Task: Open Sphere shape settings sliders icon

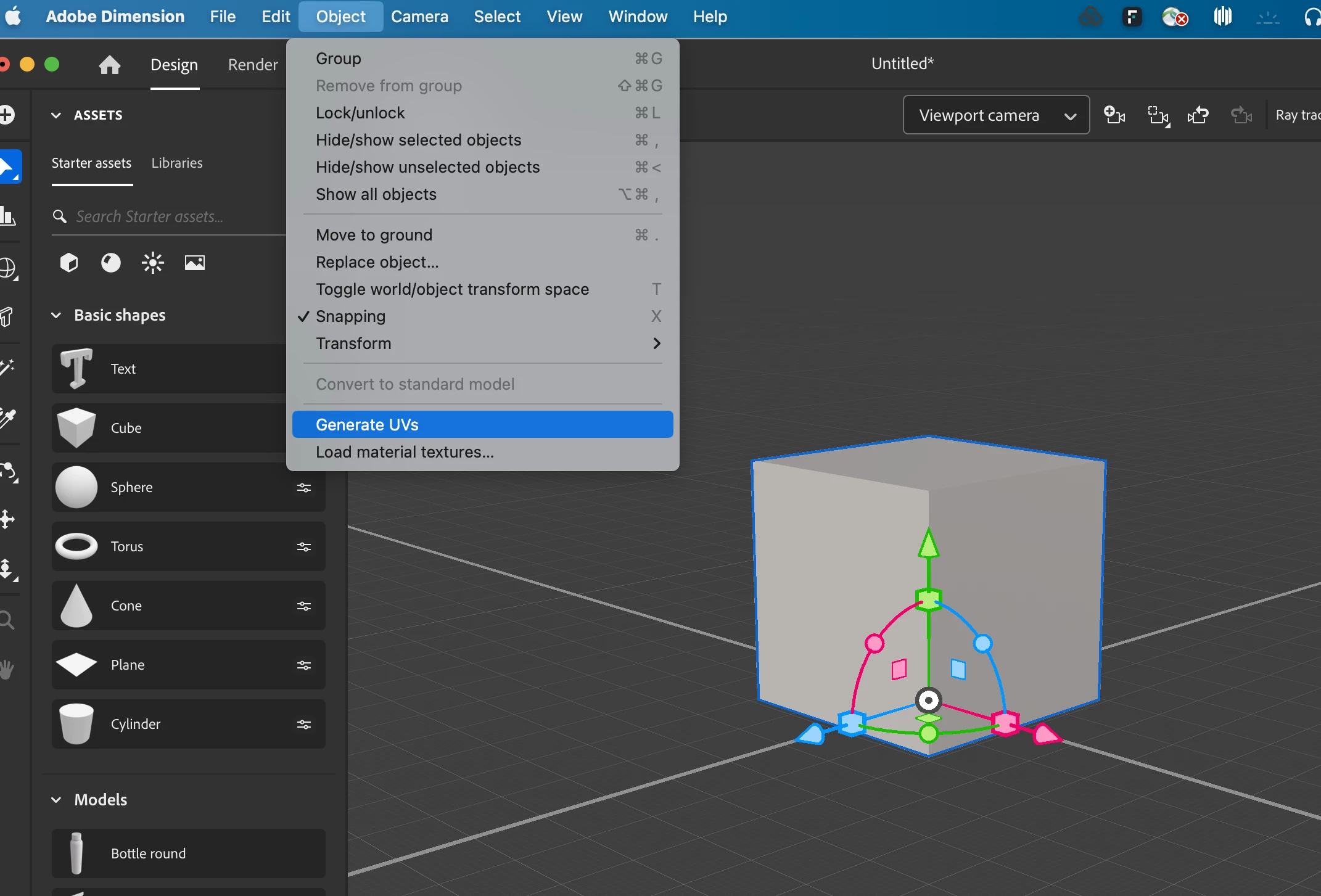Action: tap(303, 488)
